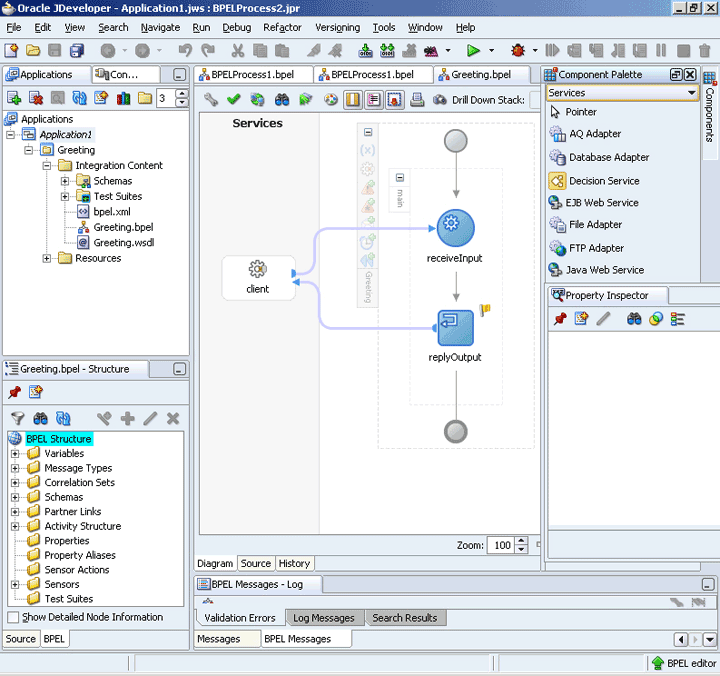Image resolution: width=720 pixels, height=676 pixels.
Task: Expand the Activity Structure node
Action: pos(15,526)
